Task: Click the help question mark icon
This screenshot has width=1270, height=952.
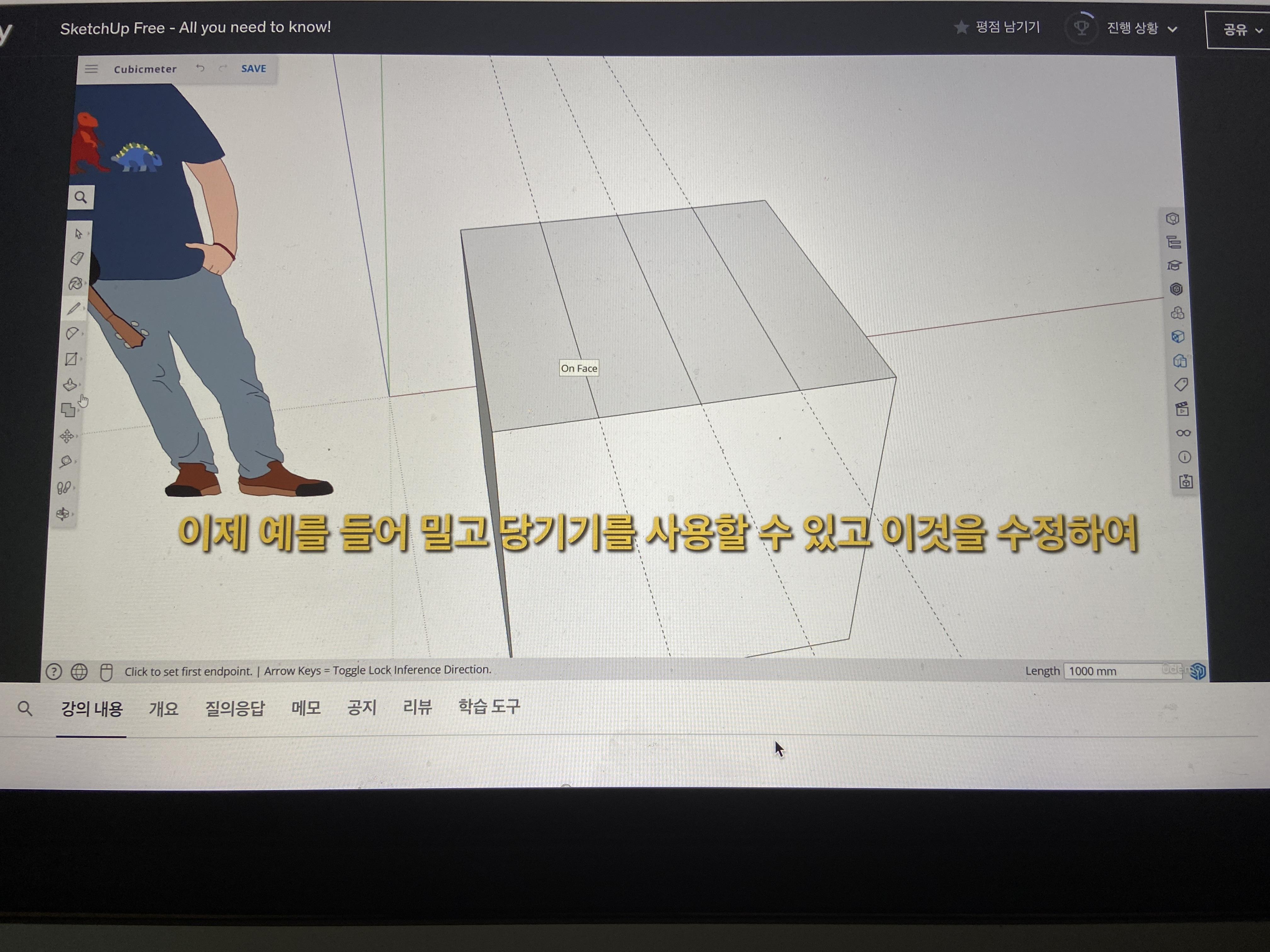Action: (x=54, y=671)
